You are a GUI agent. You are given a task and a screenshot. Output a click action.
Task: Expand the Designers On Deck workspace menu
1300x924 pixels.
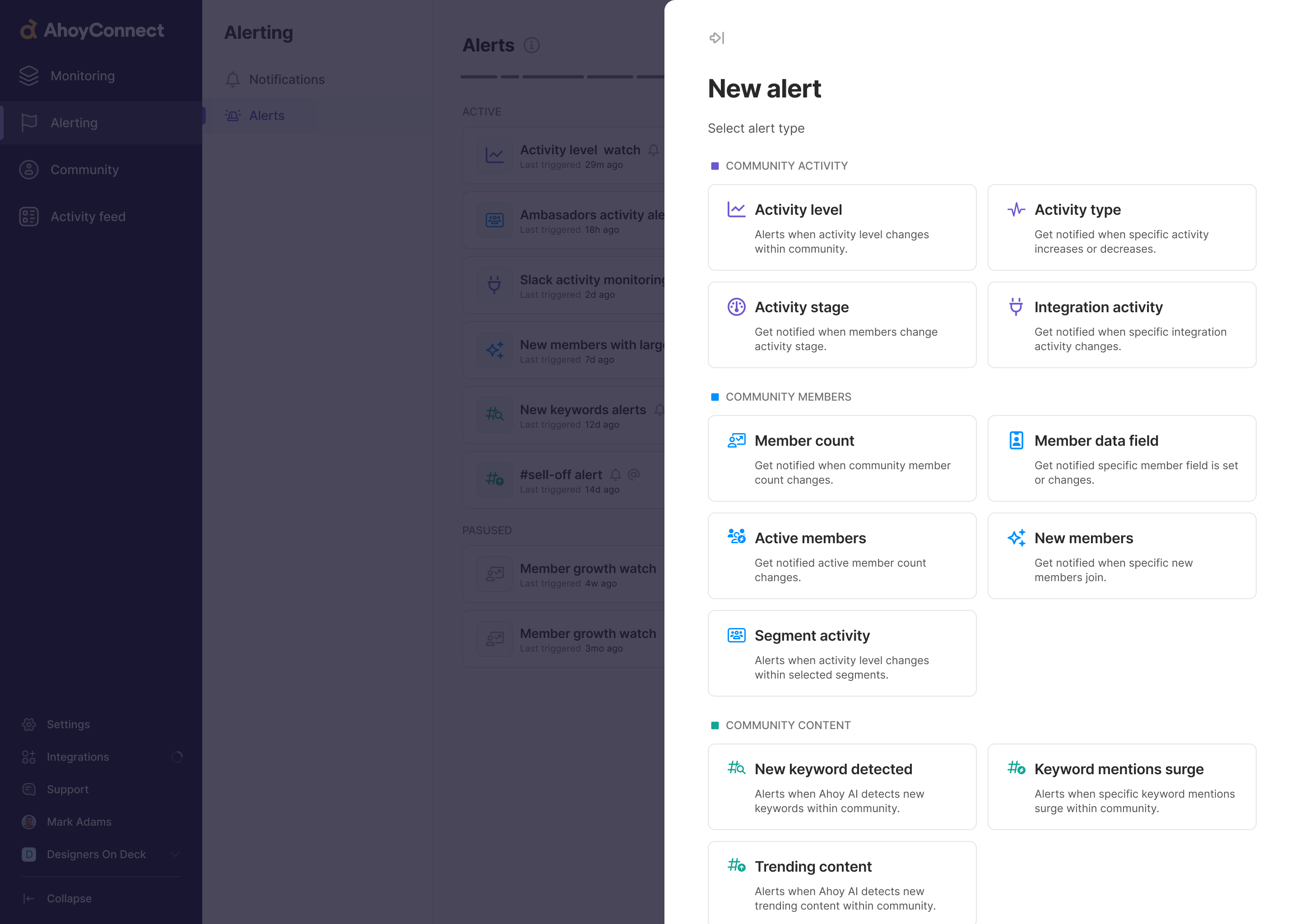(176, 854)
